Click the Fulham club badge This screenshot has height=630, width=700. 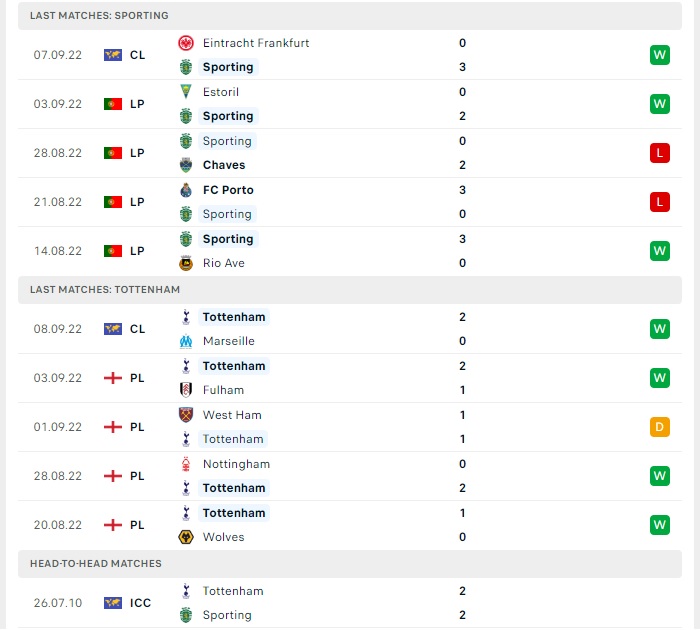[x=186, y=390]
